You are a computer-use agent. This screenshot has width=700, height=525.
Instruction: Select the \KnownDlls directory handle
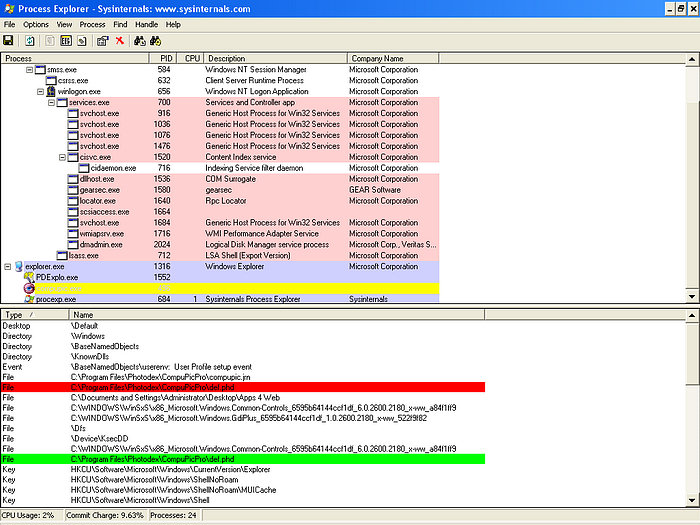[x=243, y=357]
